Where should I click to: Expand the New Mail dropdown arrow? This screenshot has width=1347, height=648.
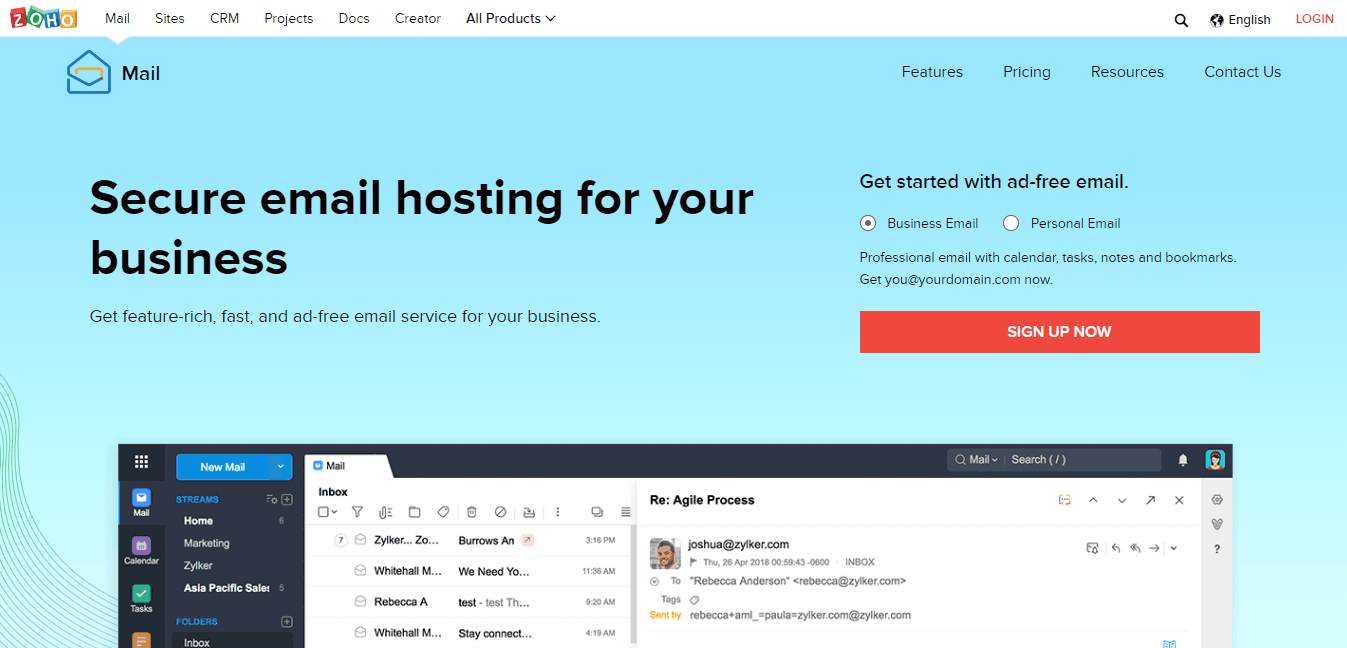[x=281, y=467]
